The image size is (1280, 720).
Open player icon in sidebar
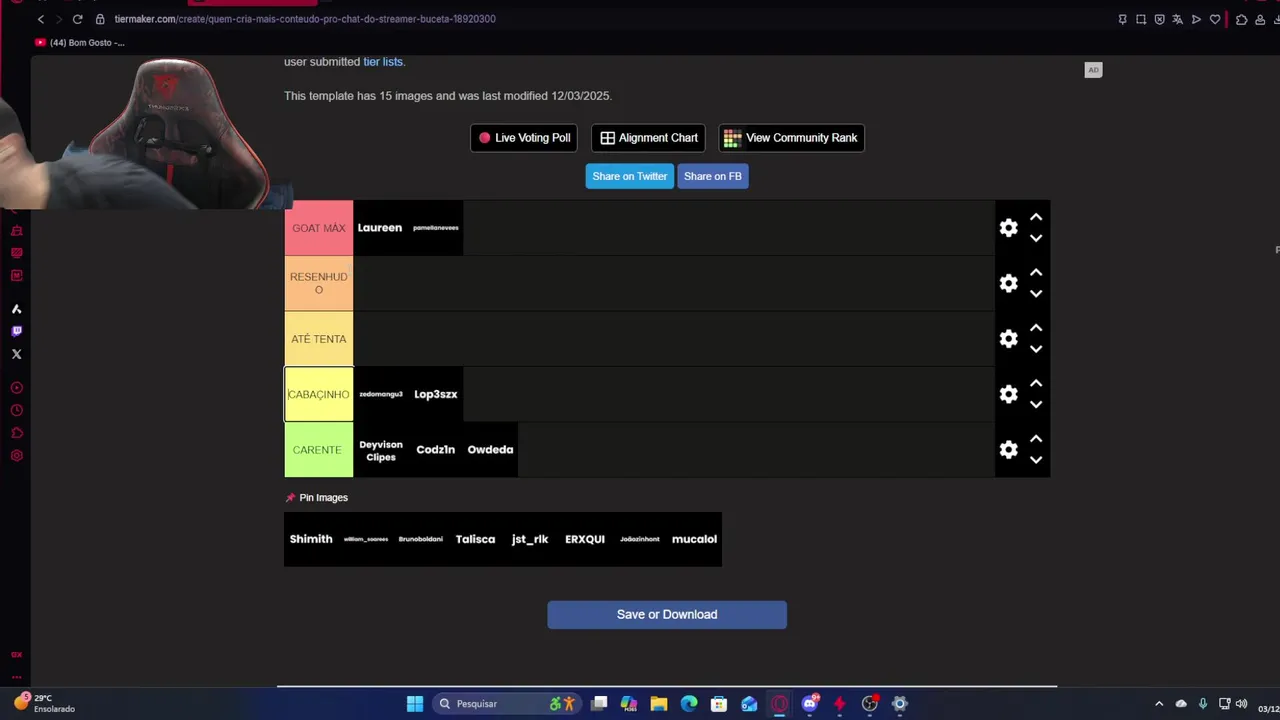[16, 387]
